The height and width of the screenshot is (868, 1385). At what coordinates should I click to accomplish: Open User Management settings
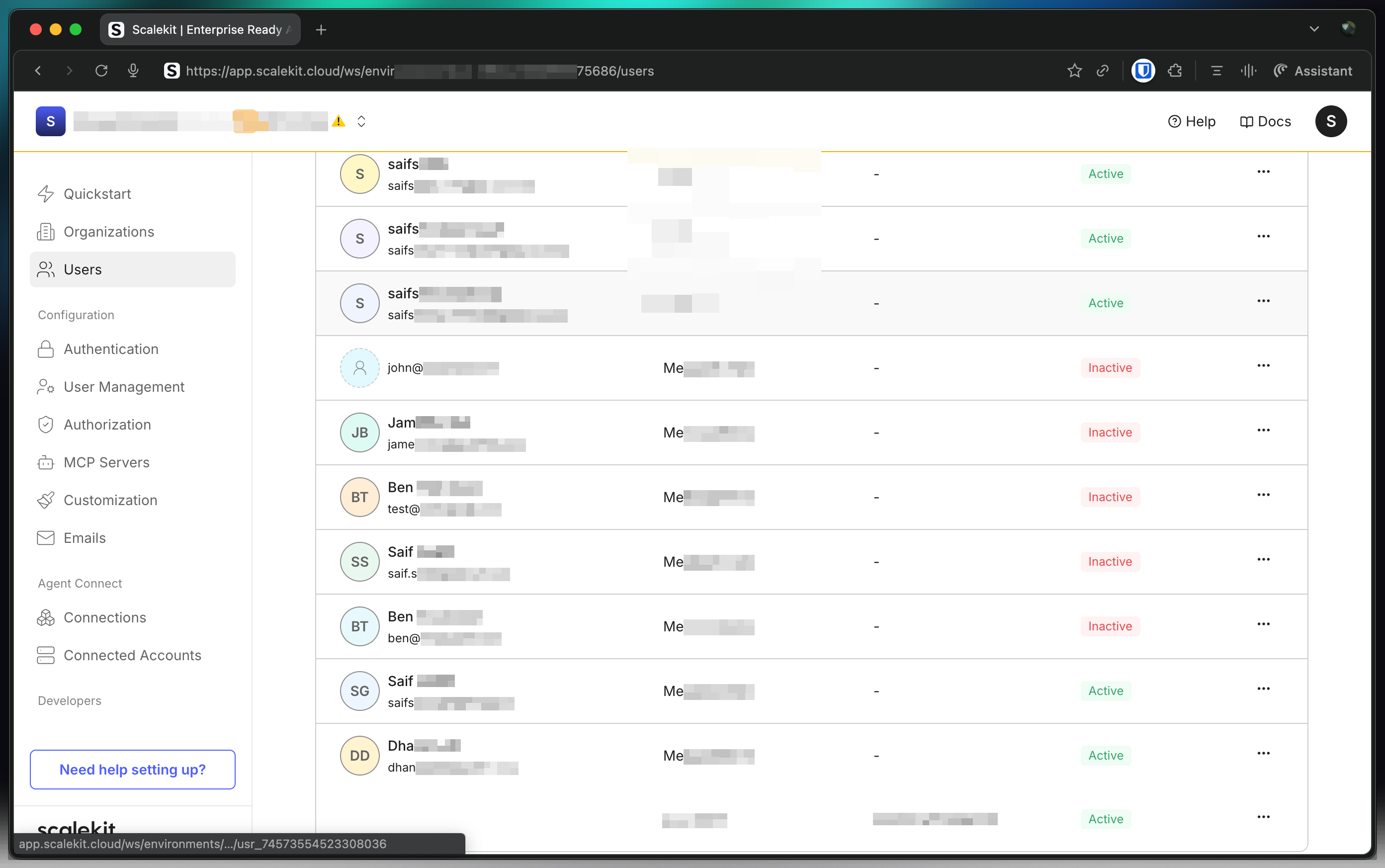tap(123, 387)
